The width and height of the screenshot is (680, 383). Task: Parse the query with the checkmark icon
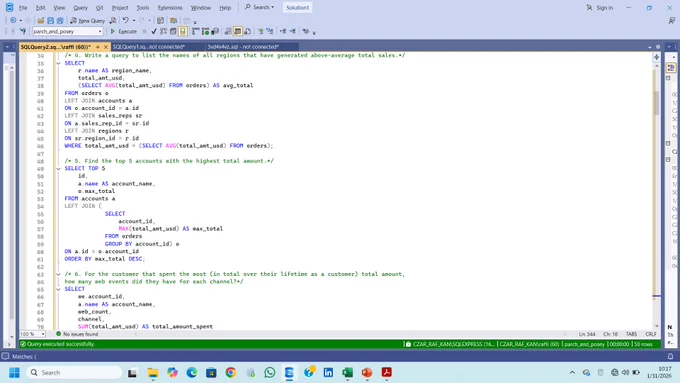[154, 31]
